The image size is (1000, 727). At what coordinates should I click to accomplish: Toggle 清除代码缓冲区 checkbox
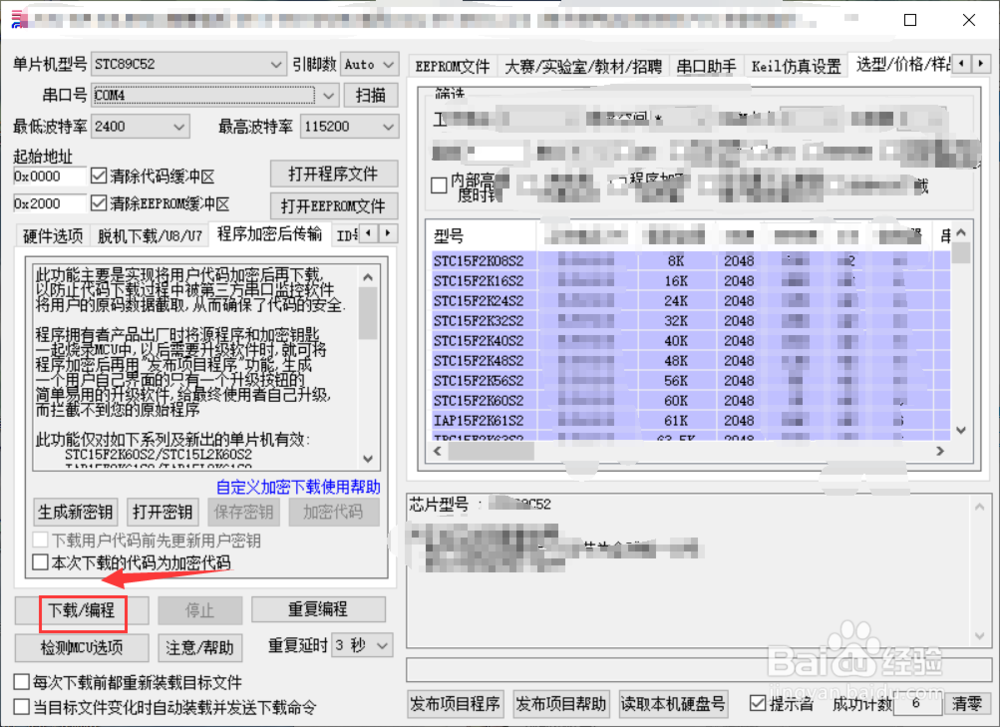99,175
